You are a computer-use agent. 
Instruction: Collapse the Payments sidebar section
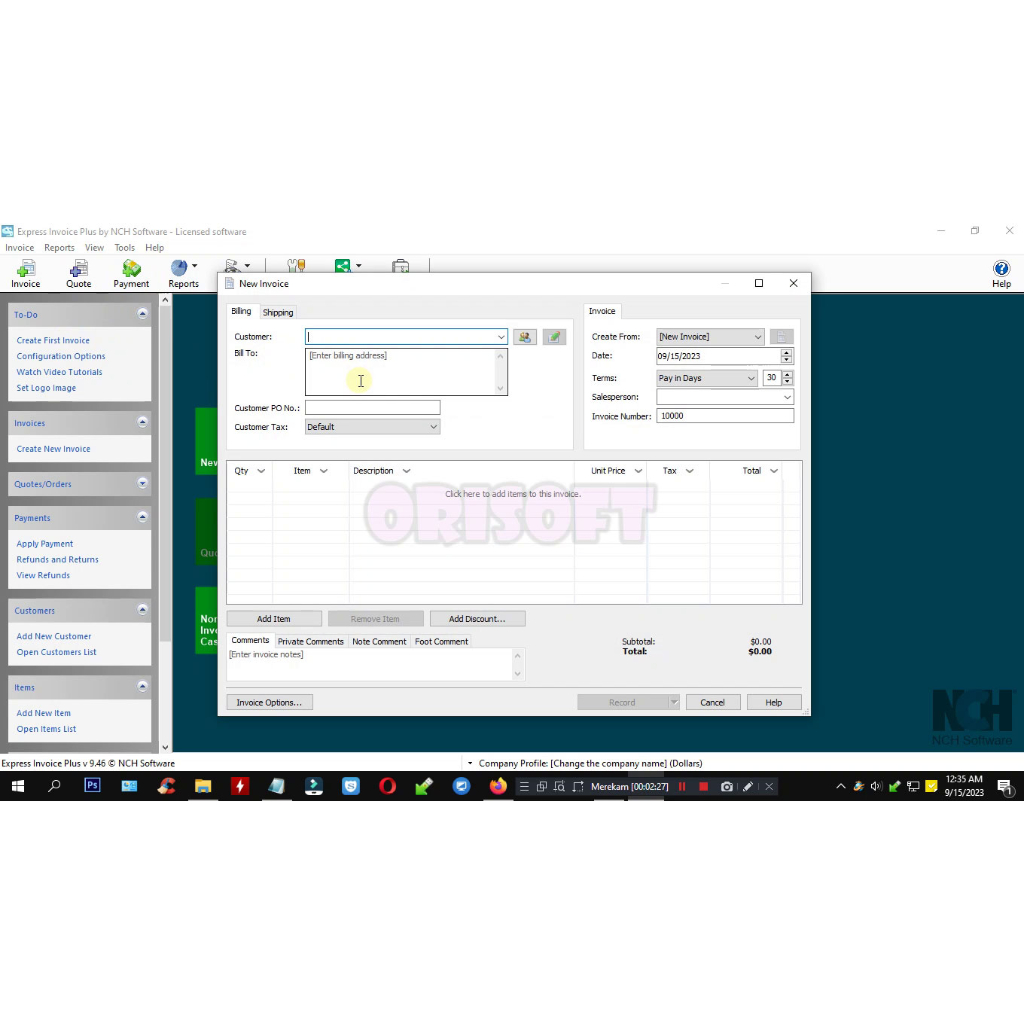click(142, 517)
